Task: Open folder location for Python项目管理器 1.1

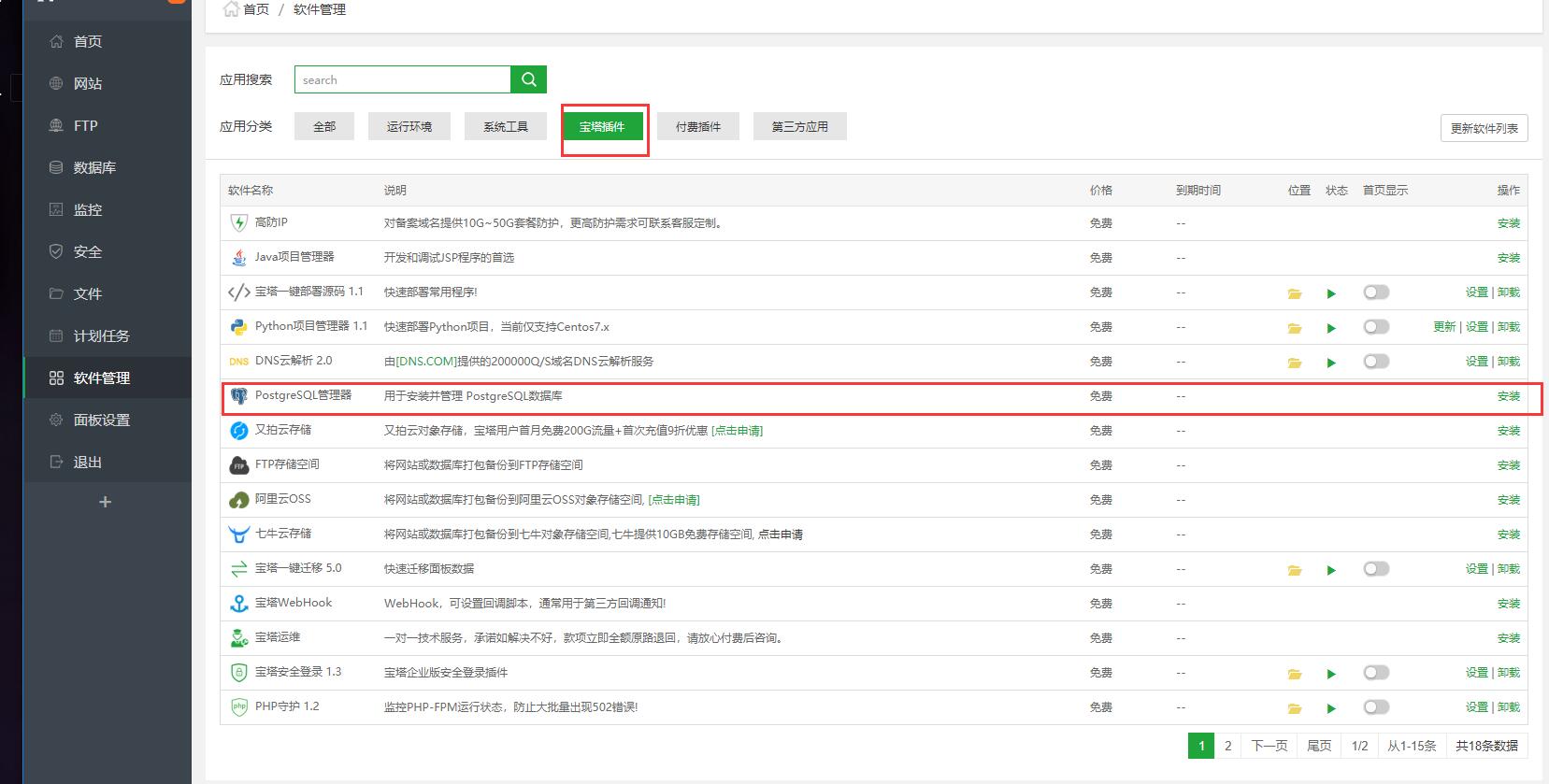Action: (1295, 328)
